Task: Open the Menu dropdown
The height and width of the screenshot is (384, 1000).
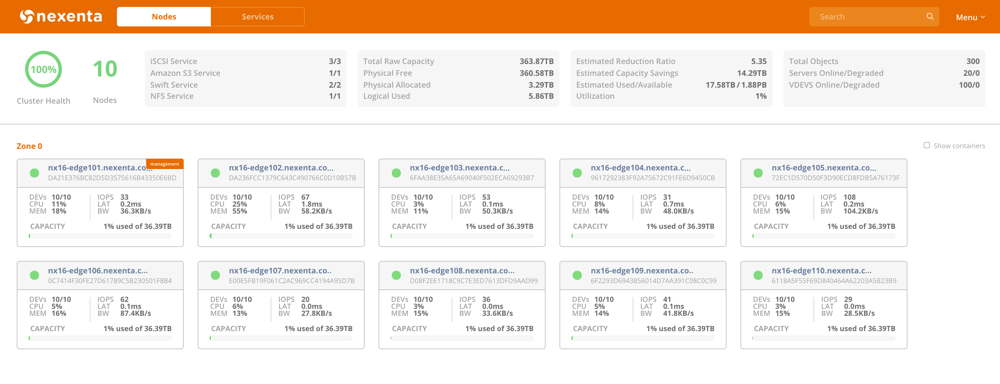Action: tap(970, 17)
